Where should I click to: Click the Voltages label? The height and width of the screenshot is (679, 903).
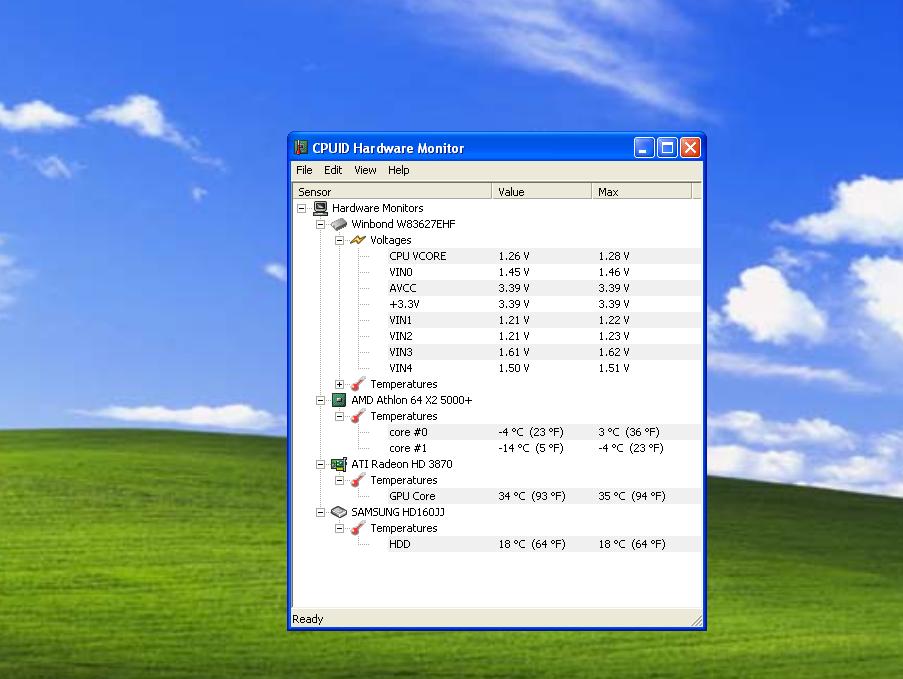[390, 240]
